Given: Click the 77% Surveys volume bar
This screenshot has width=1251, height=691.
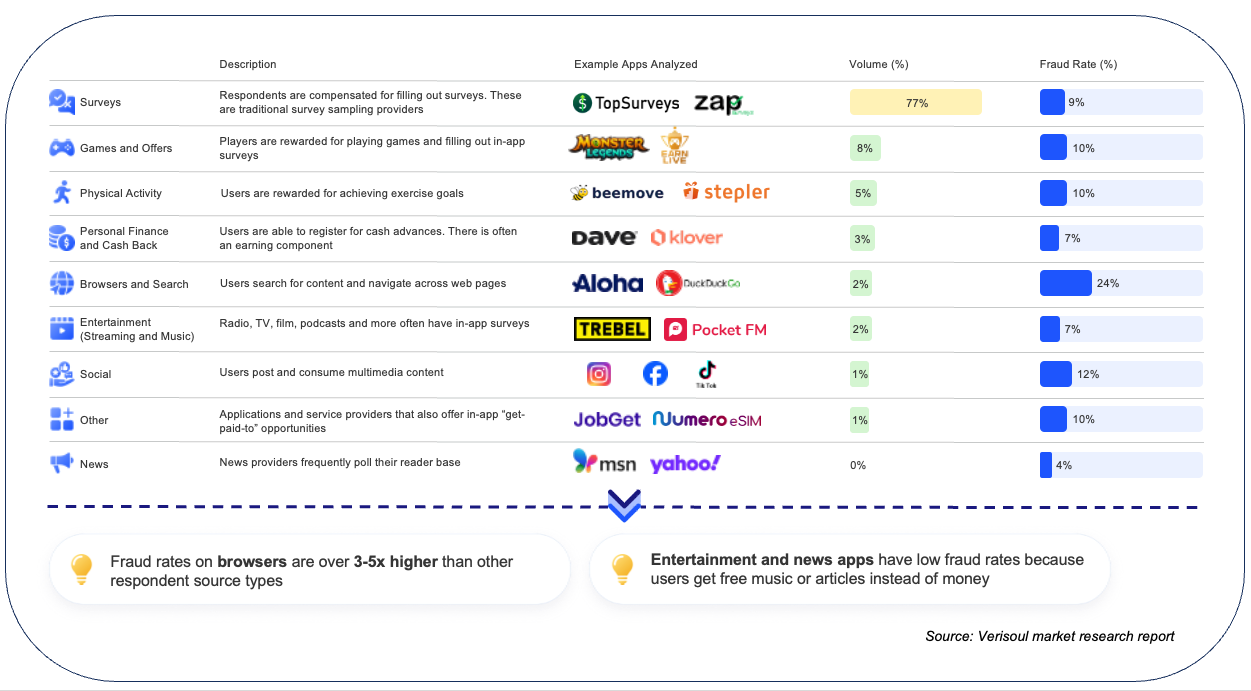Looking at the screenshot, I should pos(916,102).
